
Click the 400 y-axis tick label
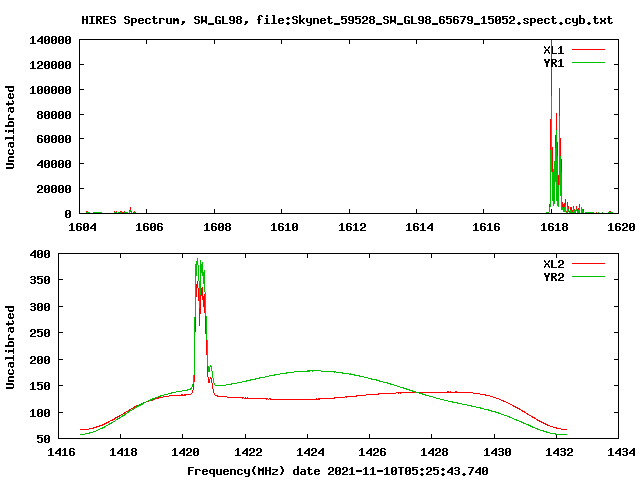[40, 254]
